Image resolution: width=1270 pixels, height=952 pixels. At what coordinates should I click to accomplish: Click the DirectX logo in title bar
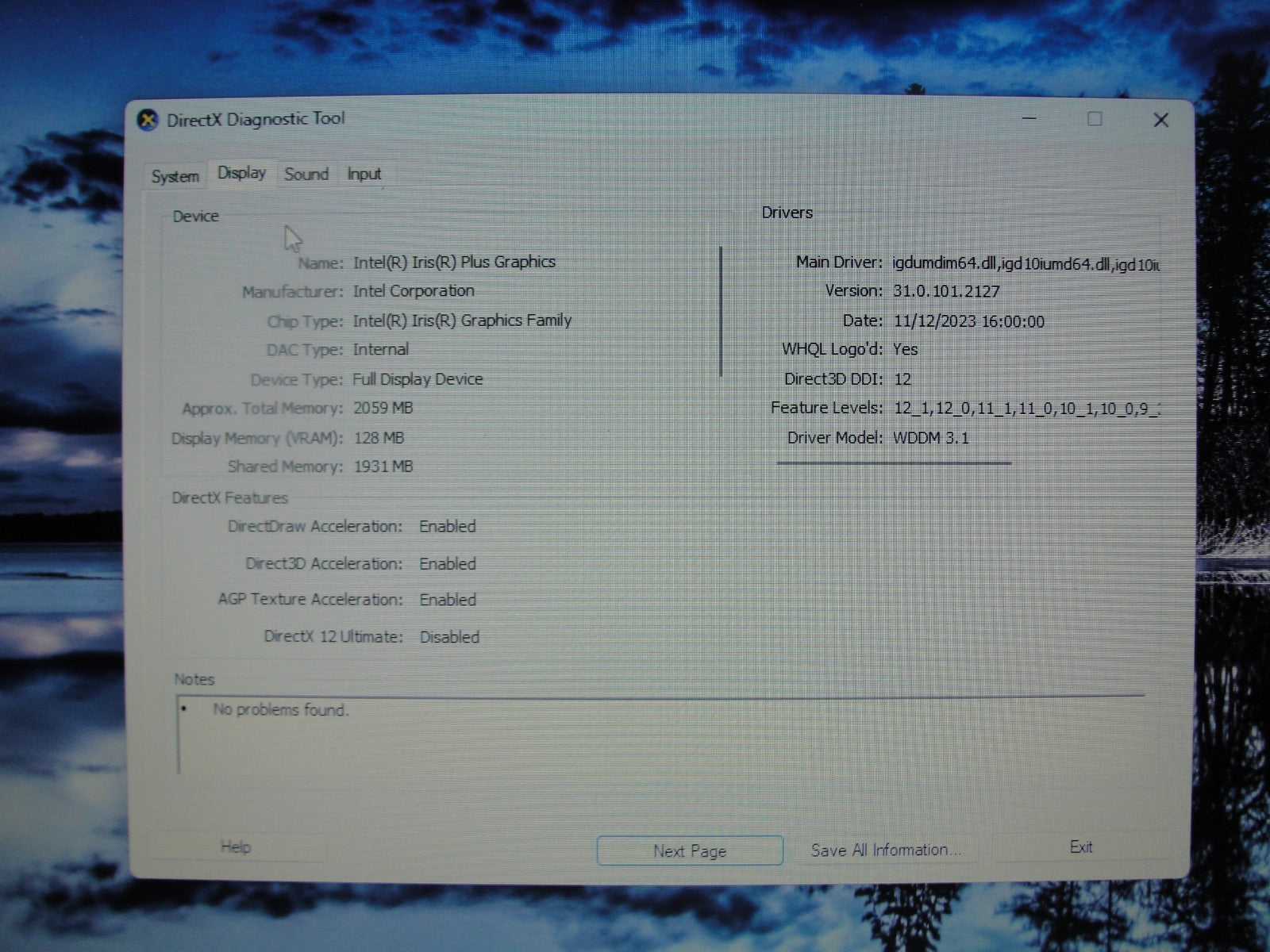148,120
